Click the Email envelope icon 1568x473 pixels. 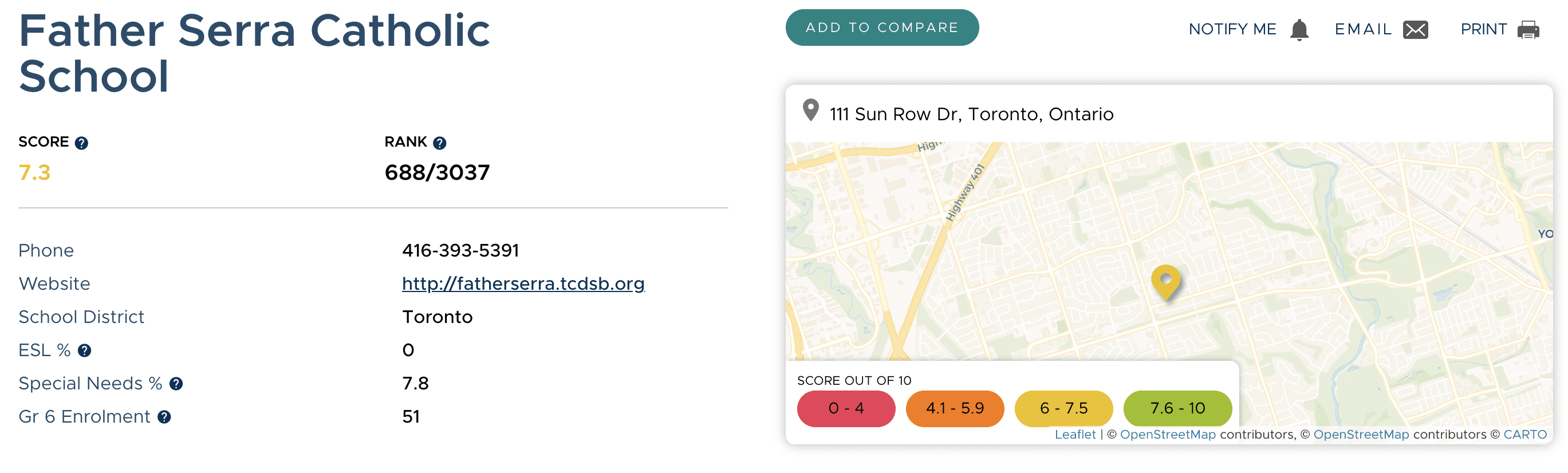[1415, 30]
